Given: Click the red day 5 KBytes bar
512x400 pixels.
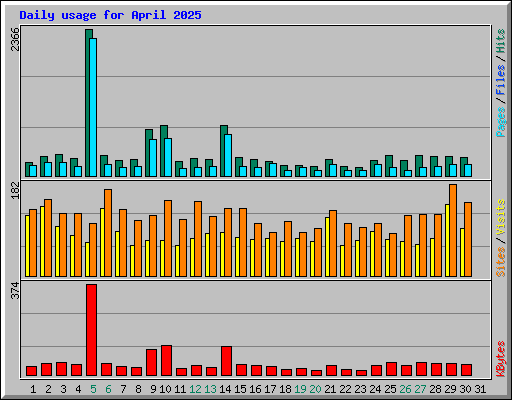Looking at the screenshot, I should [x=92, y=330].
